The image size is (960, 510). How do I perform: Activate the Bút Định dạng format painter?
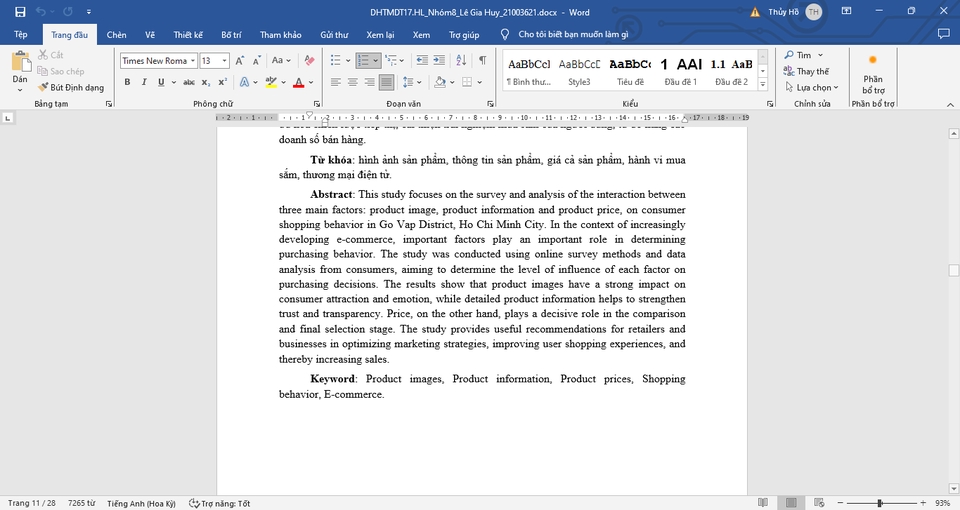[x=71, y=88]
